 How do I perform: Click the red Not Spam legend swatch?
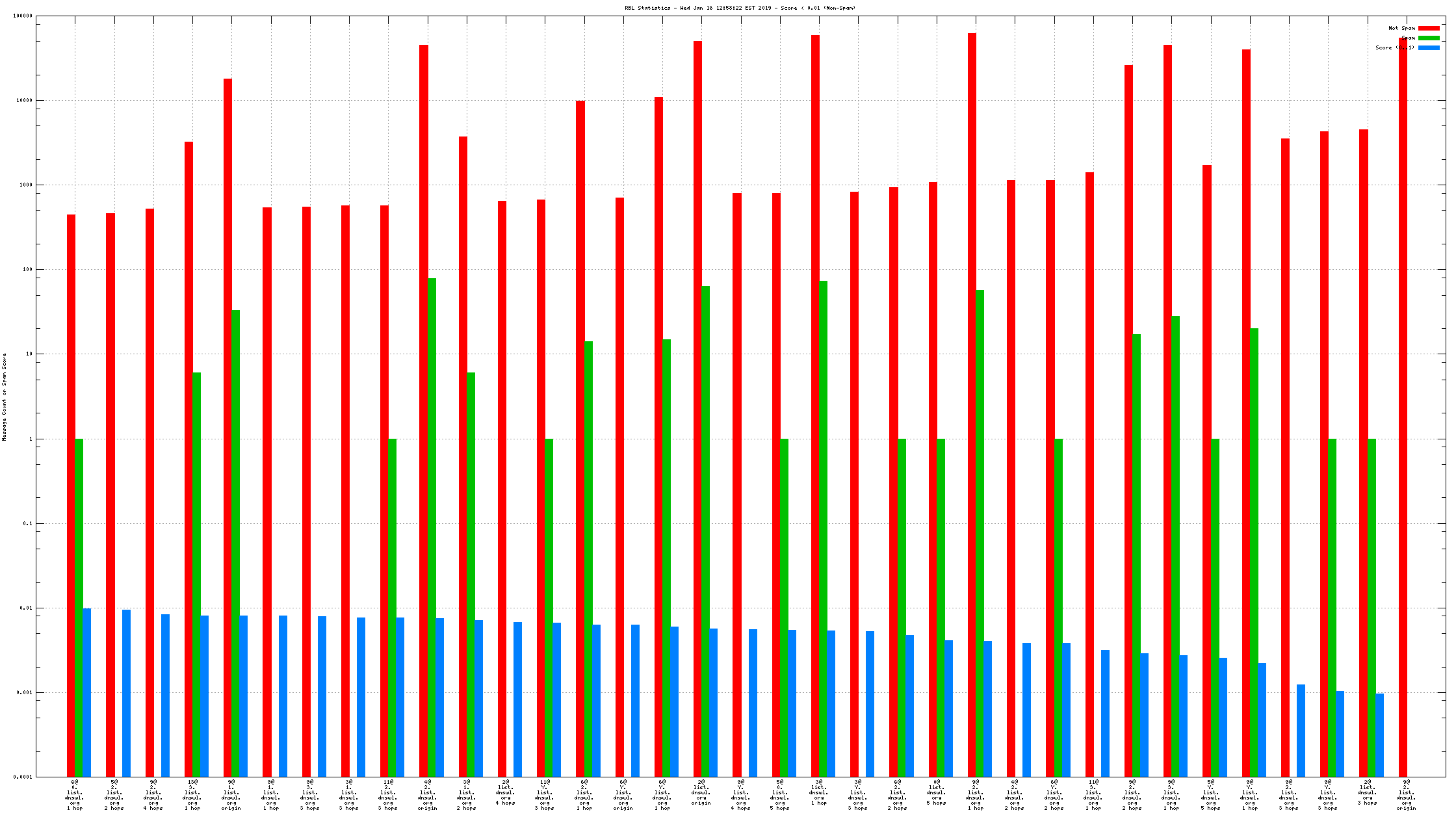pyautogui.click(x=1429, y=29)
